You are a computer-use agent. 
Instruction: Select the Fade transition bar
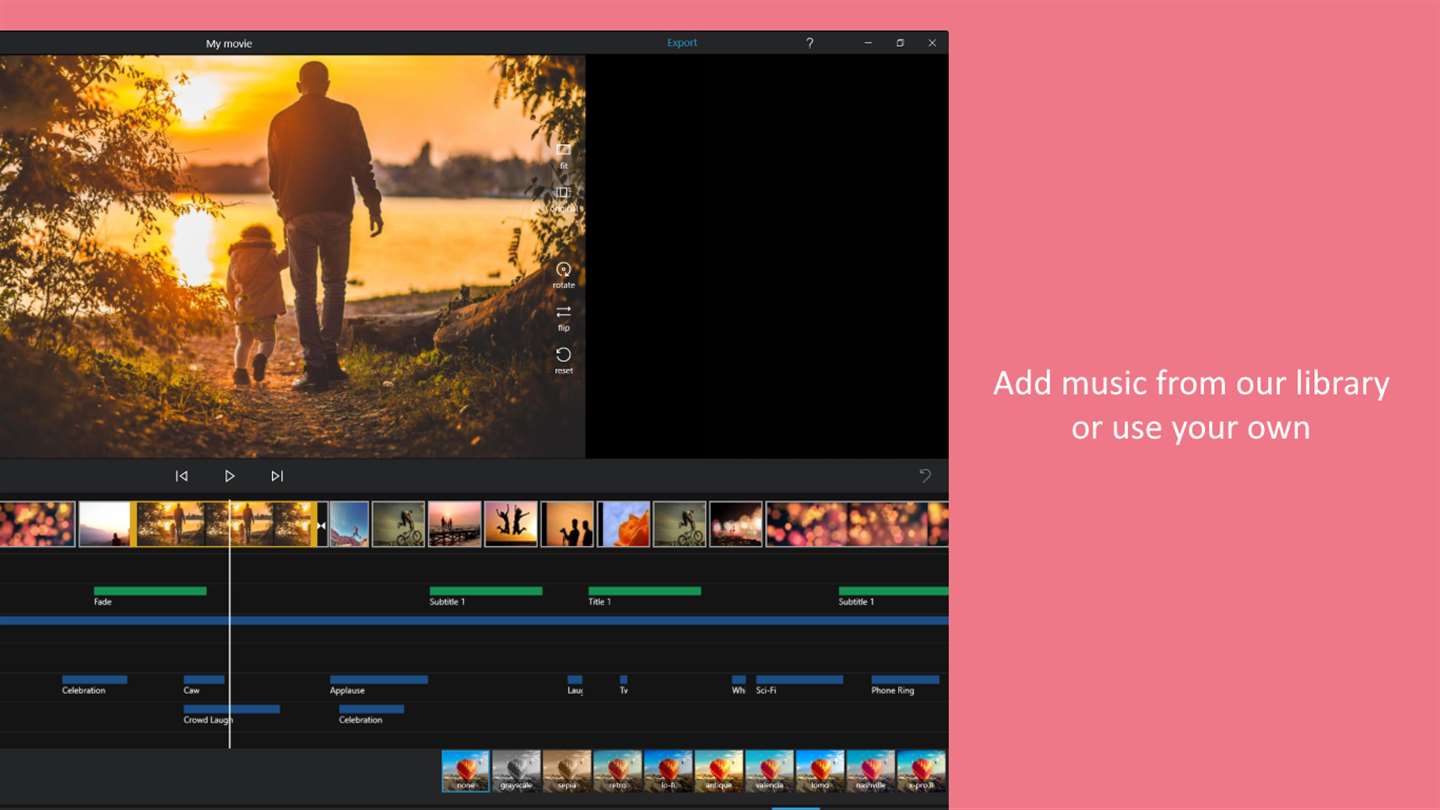point(150,591)
